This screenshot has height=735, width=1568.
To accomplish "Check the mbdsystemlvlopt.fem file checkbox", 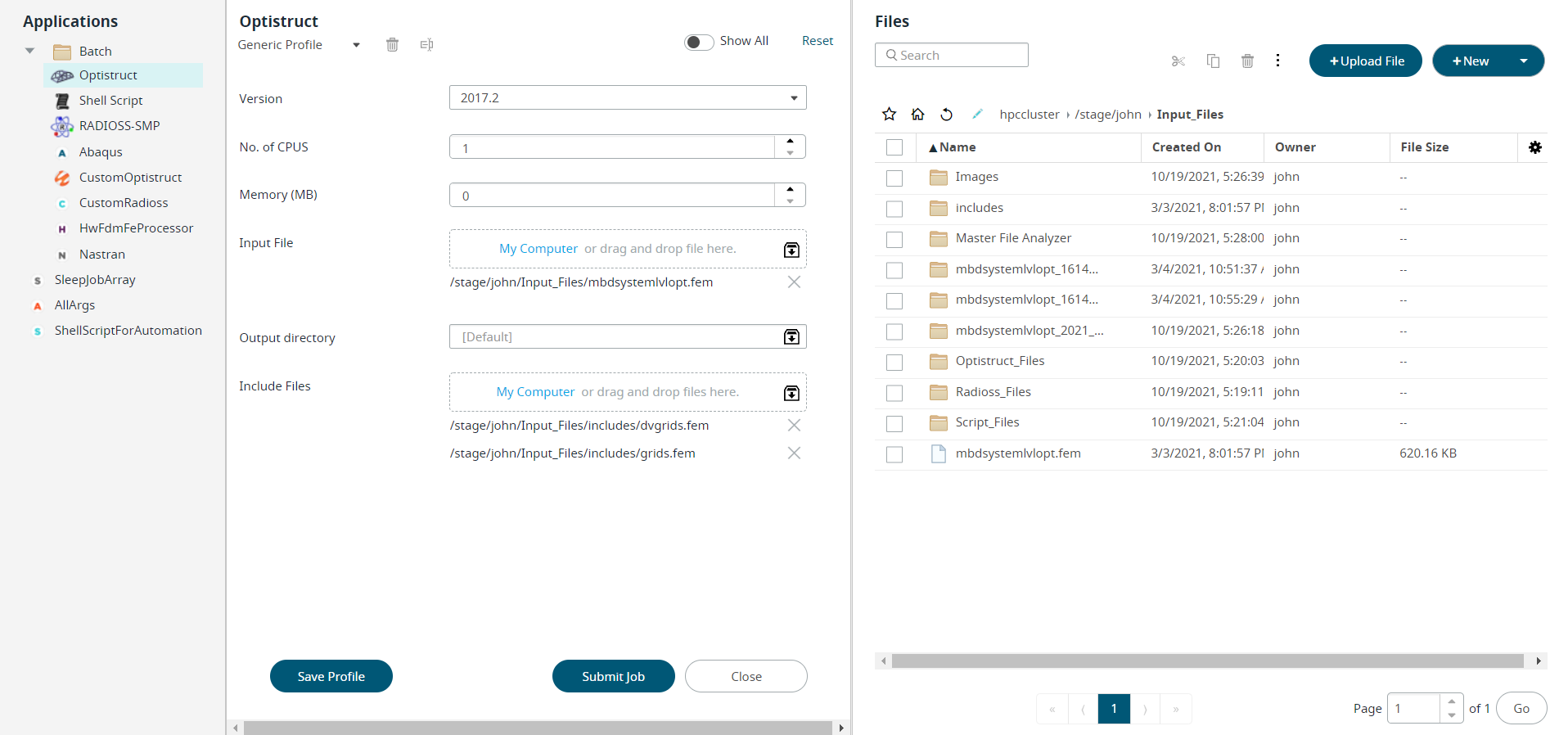I will tap(894, 454).
